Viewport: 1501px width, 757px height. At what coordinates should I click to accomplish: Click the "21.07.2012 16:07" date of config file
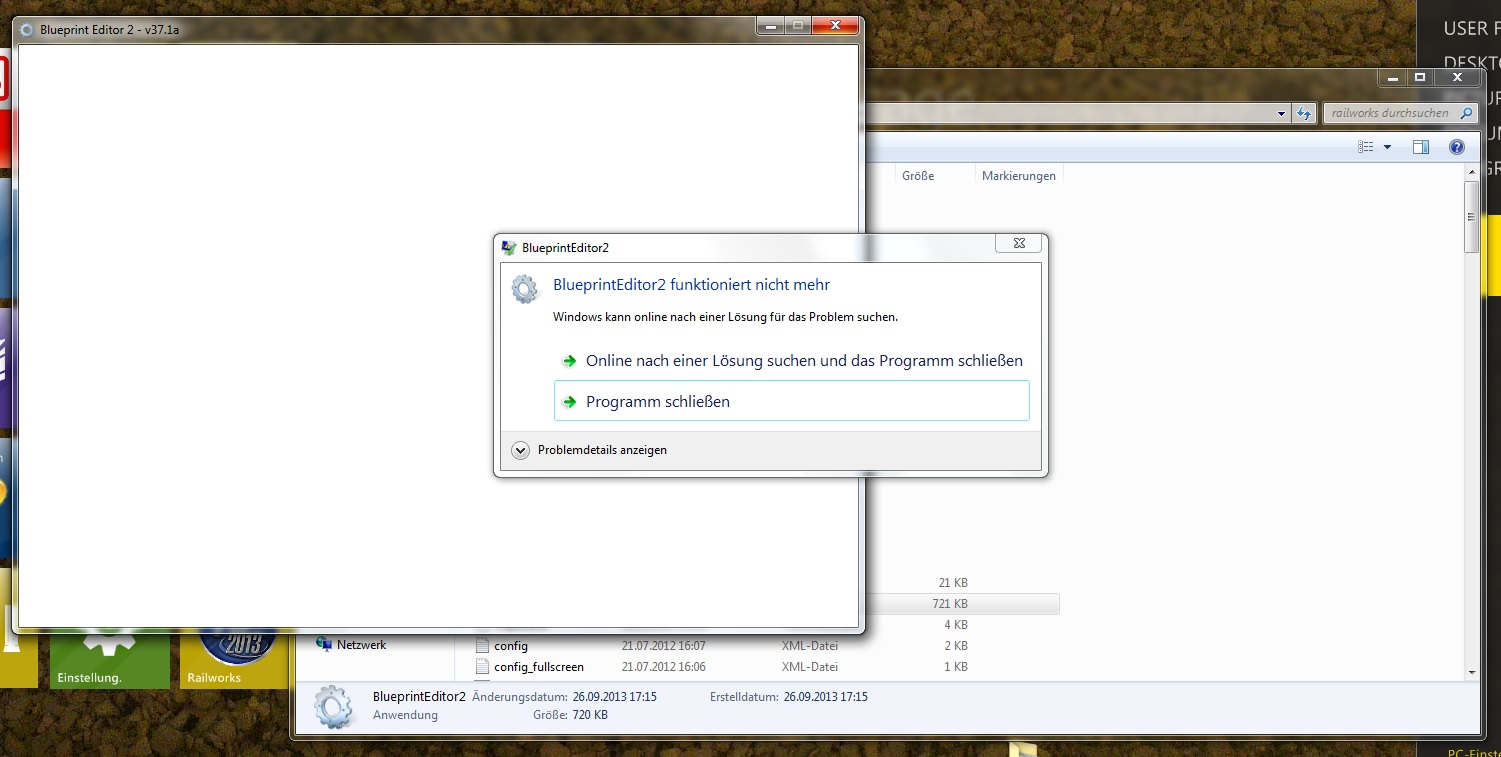point(664,646)
